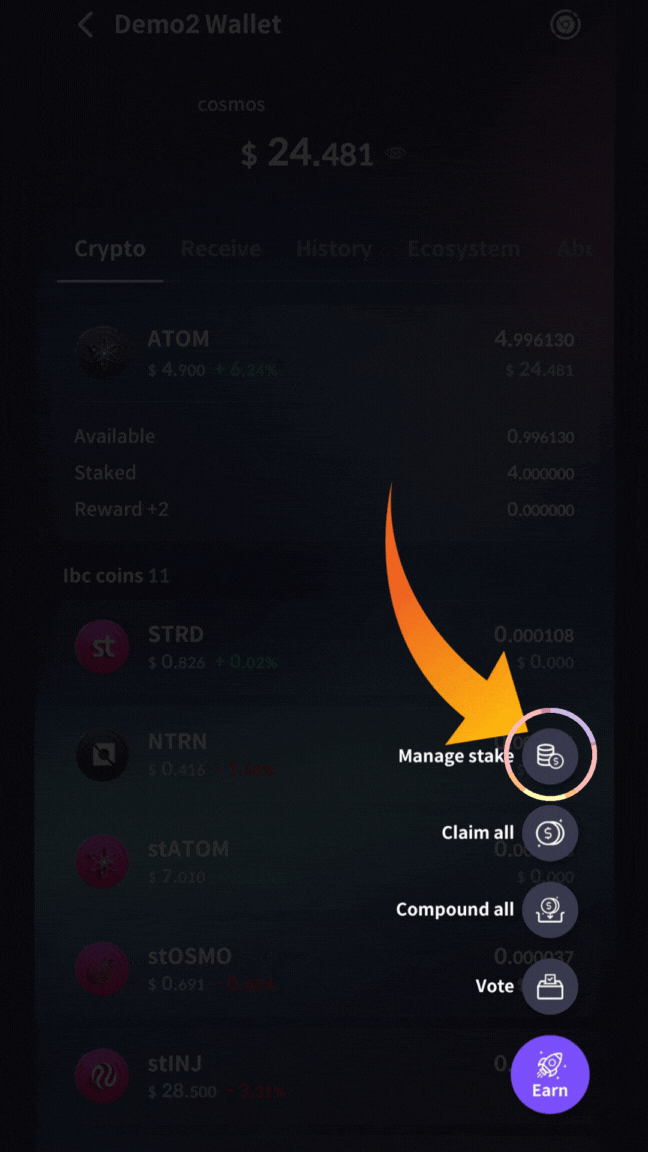Open the Ecosystem tab
This screenshot has width=648, height=1152.
[x=464, y=248]
